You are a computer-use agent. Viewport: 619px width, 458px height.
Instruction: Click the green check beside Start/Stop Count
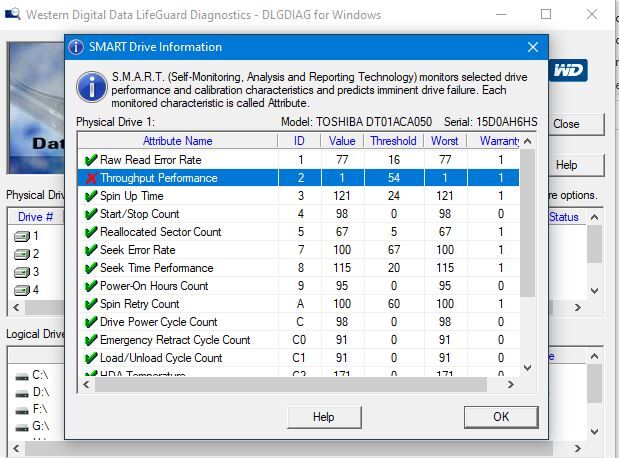pos(91,214)
